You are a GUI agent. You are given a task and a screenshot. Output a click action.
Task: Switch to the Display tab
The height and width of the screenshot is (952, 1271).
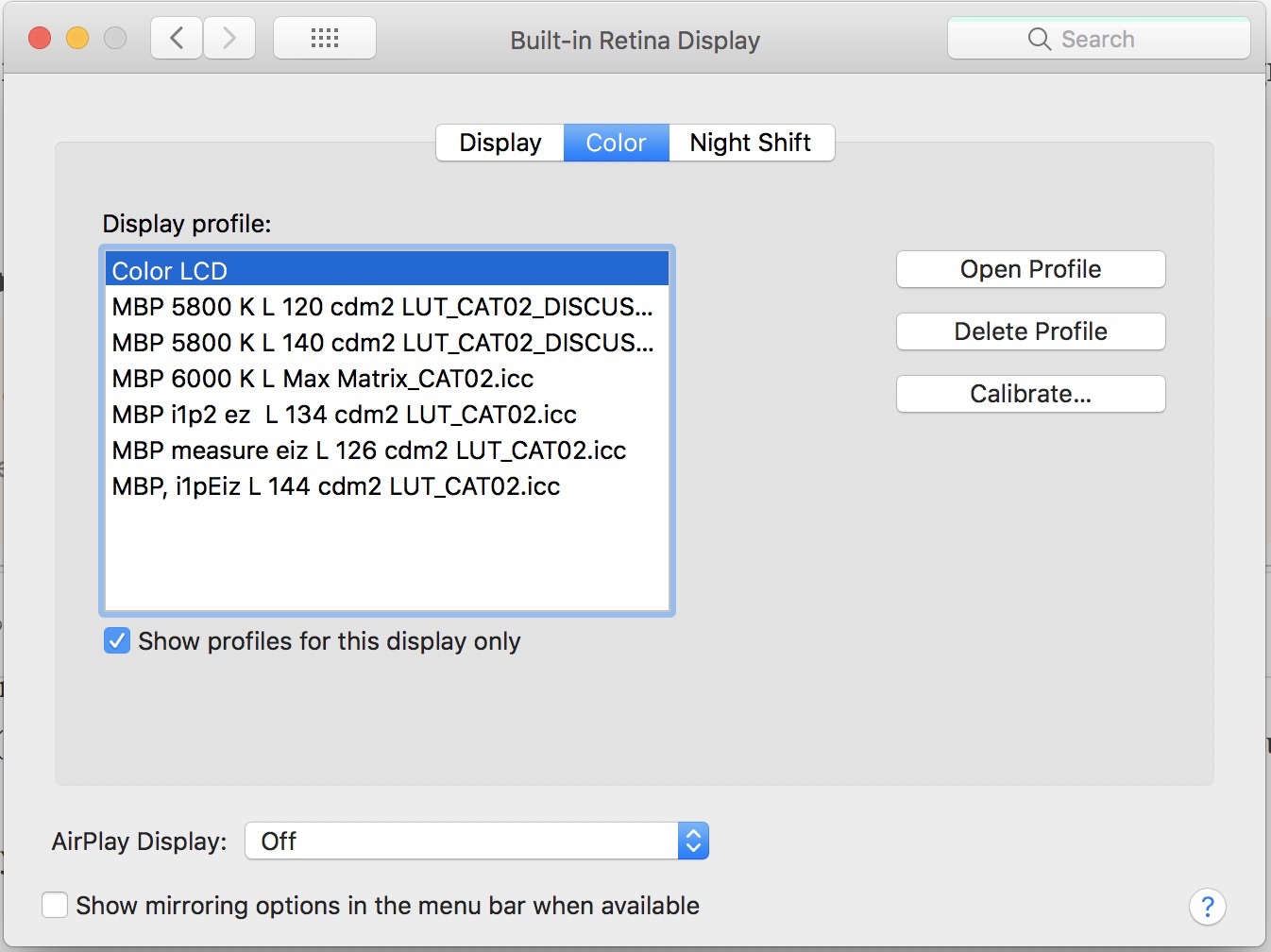pos(500,143)
